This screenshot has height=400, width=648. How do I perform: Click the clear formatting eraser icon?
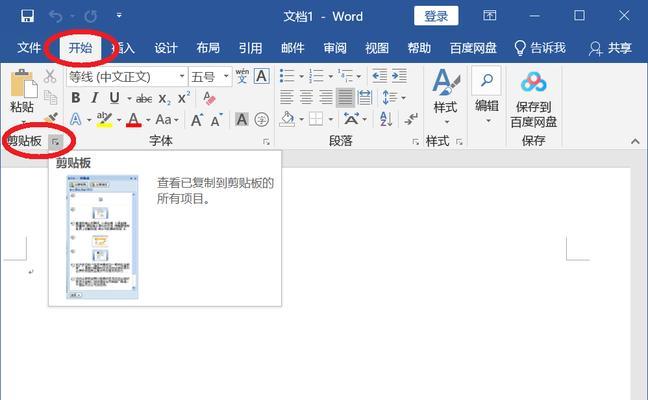click(209, 98)
